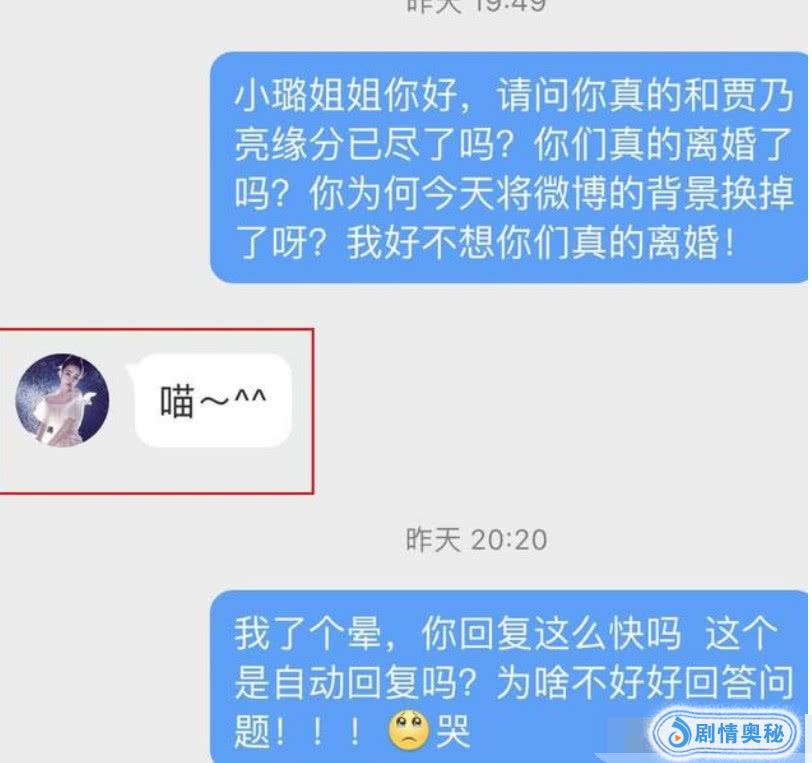Tap the words 这个 ending the second message's first line

[x=741, y=633]
